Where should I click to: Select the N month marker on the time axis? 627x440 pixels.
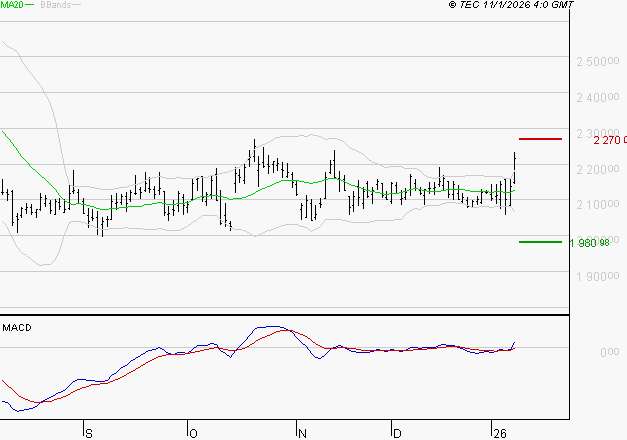(x=301, y=433)
